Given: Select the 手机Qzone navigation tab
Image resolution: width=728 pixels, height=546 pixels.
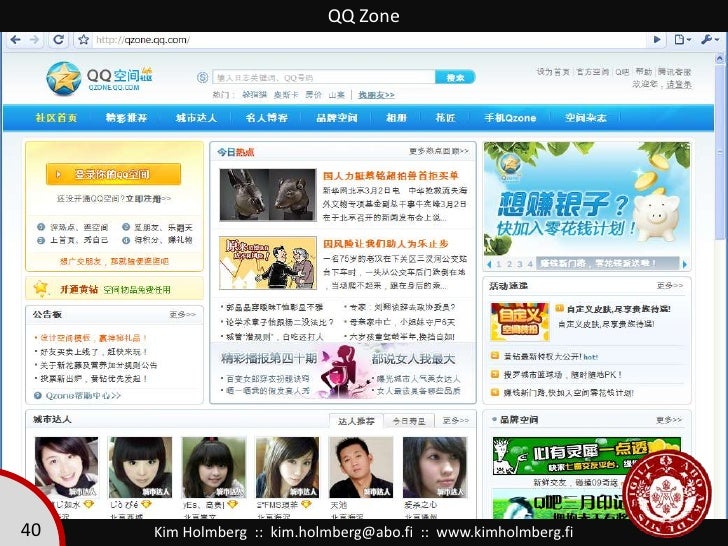Looking at the screenshot, I should 510,118.
